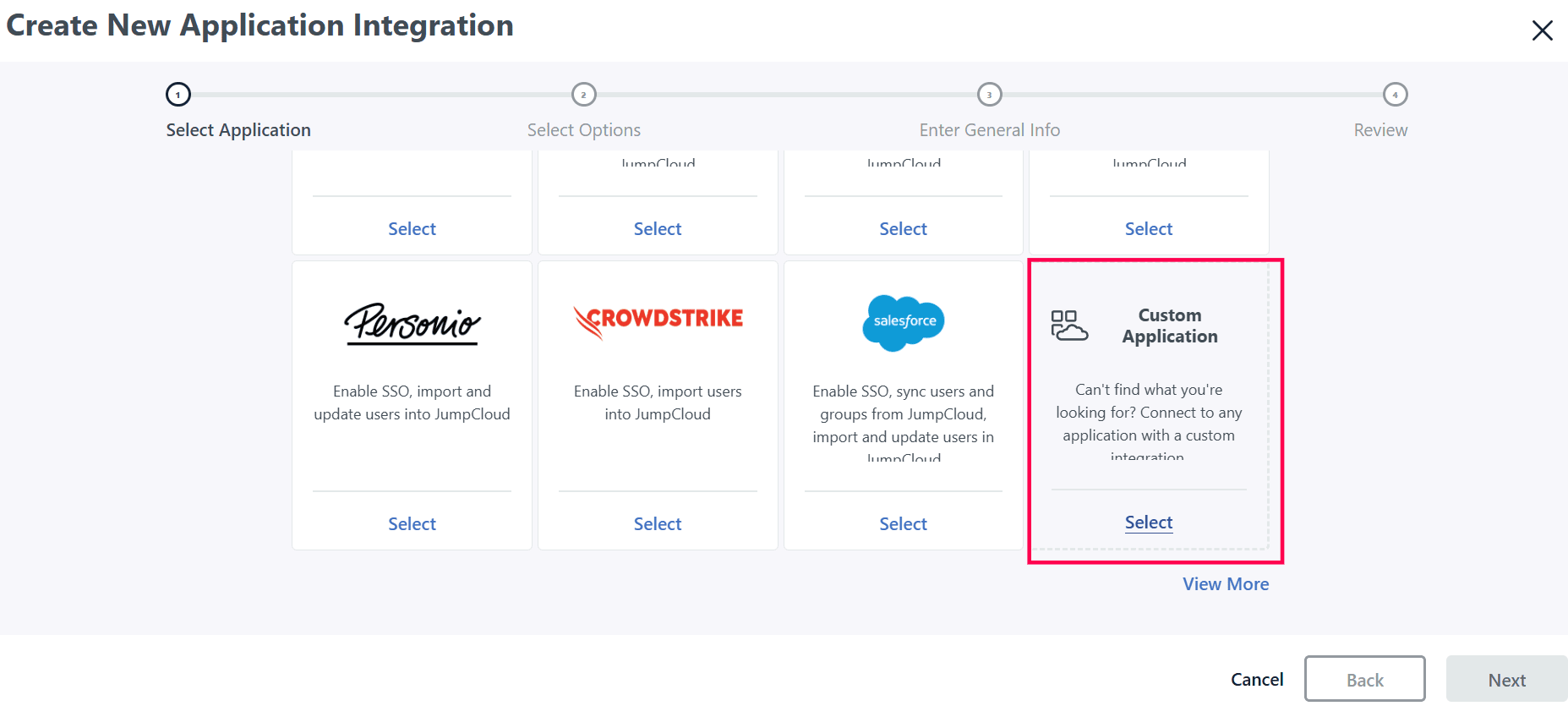1568x706 pixels.
Task: Click the Select Options step label
Action: 584,130
